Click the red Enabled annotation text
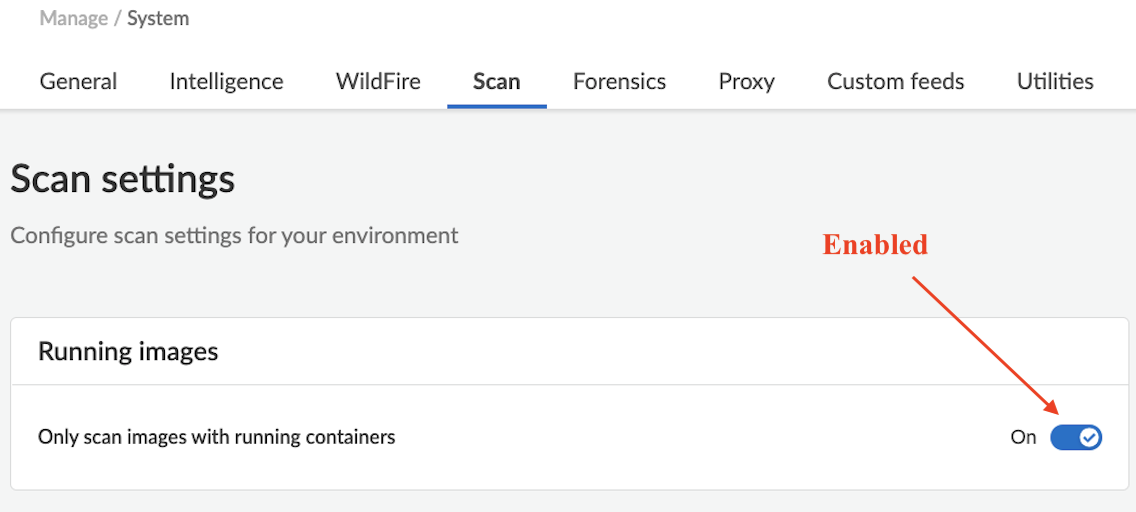The height and width of the screenshot is (512, 1136). [x=875, y=245]
